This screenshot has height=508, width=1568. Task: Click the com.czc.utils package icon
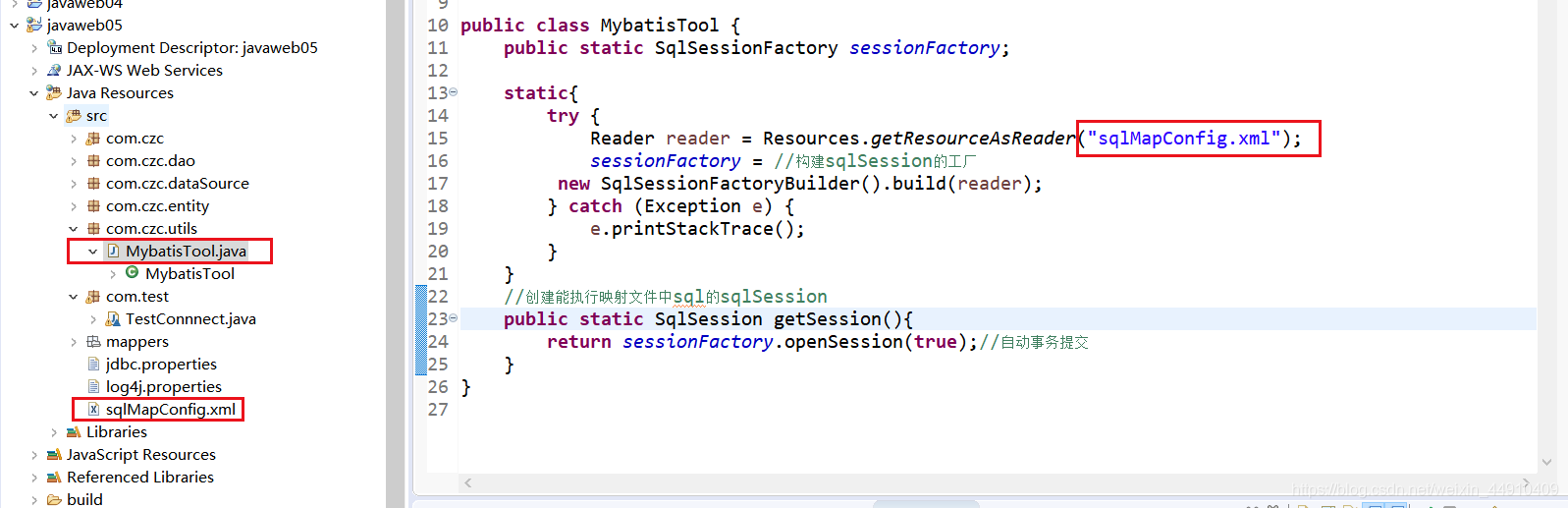point(93,228)
